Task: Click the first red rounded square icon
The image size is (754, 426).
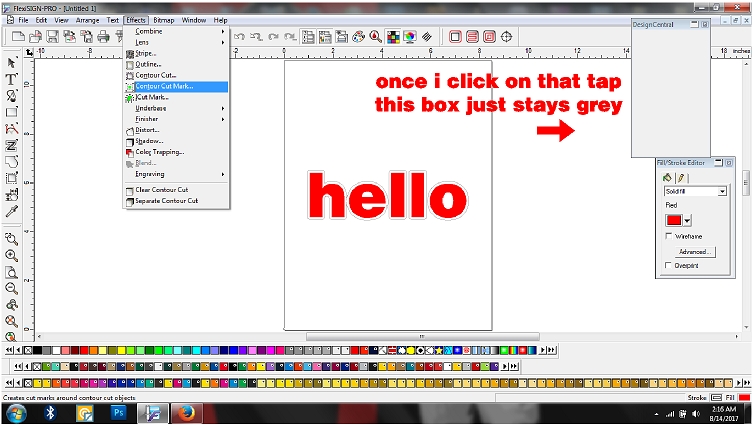Action: (455, 37)
